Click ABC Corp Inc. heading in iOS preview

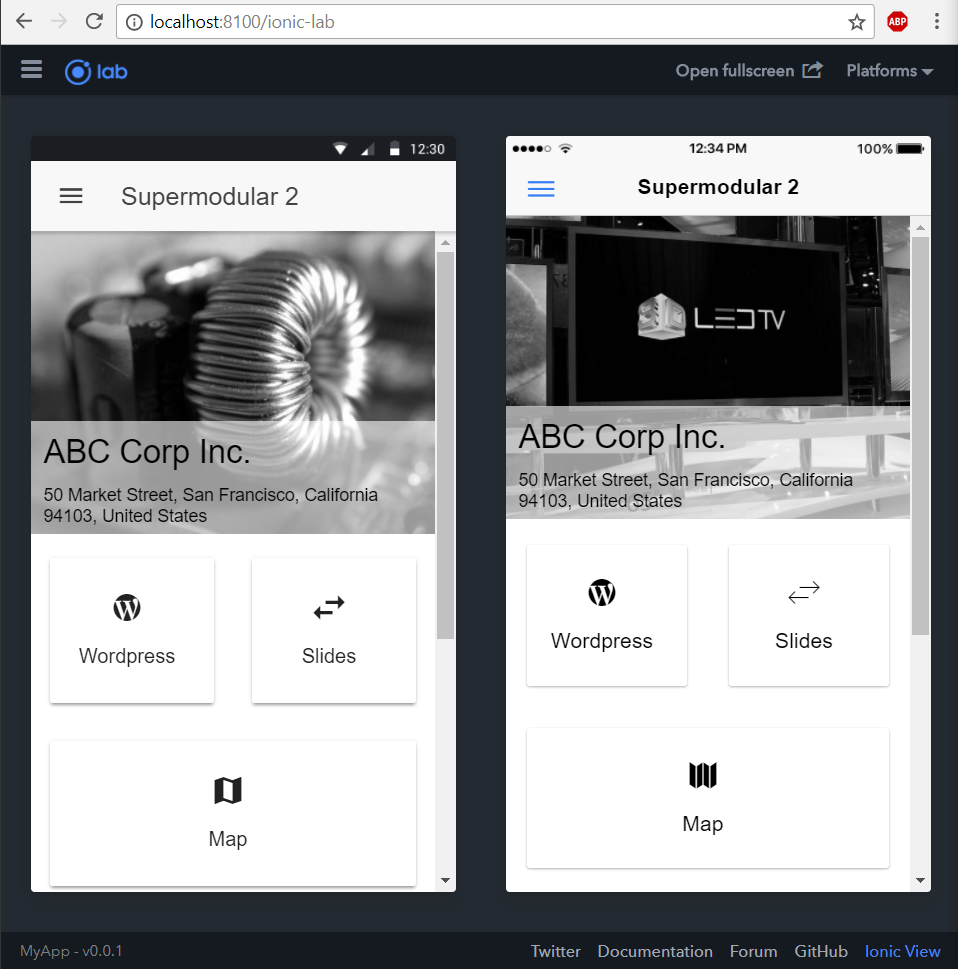click(x=622, y=436)
